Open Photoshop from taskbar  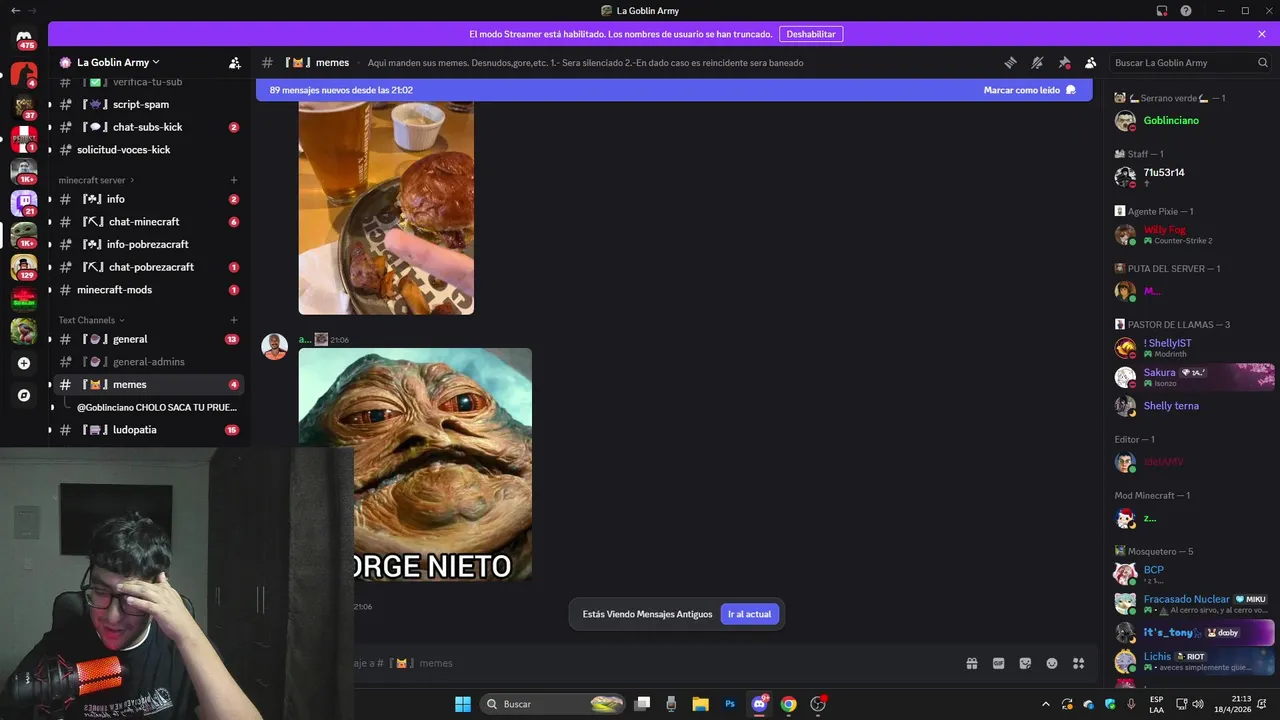(730, 704)
